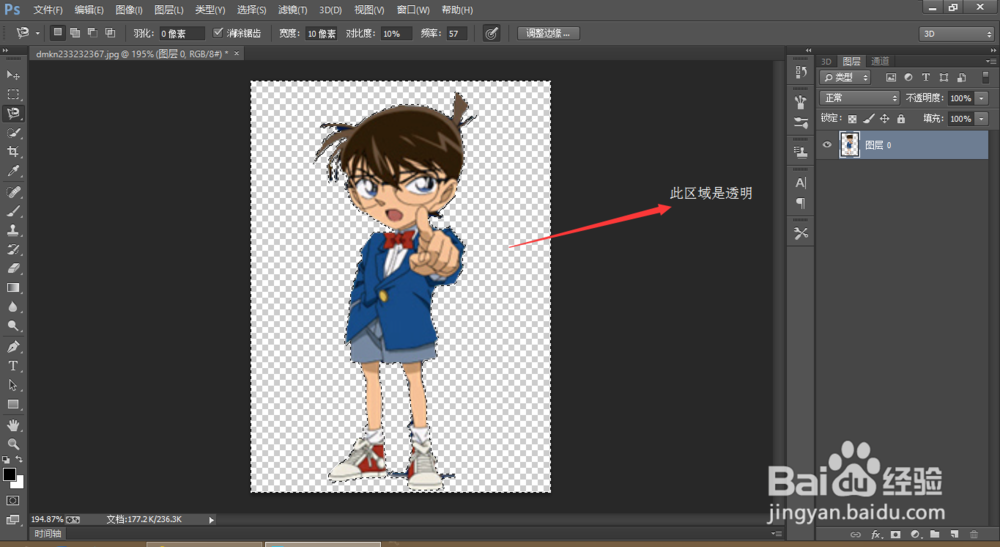Image resolution: width=1000 pixels, height=547 pixels.
Task: Swap foreground and background colors
Action: click(19, 459)
